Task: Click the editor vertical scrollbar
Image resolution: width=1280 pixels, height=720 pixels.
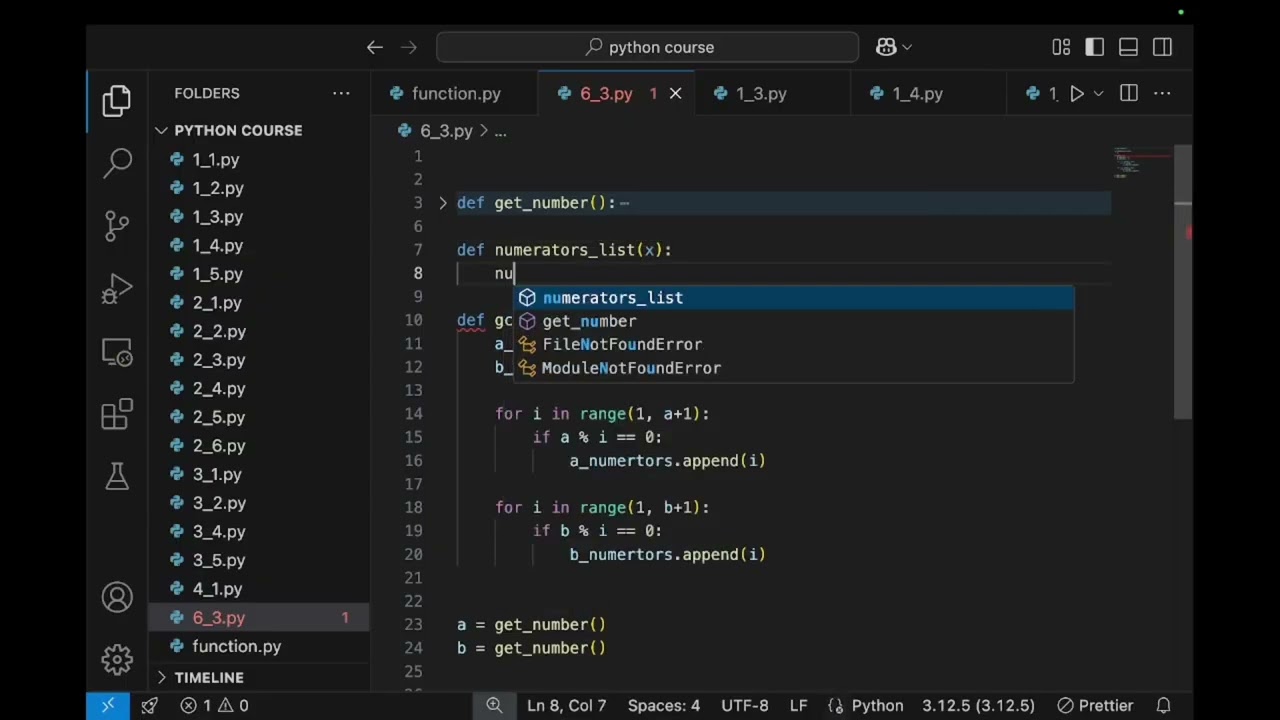Action: pos(1183,282)
